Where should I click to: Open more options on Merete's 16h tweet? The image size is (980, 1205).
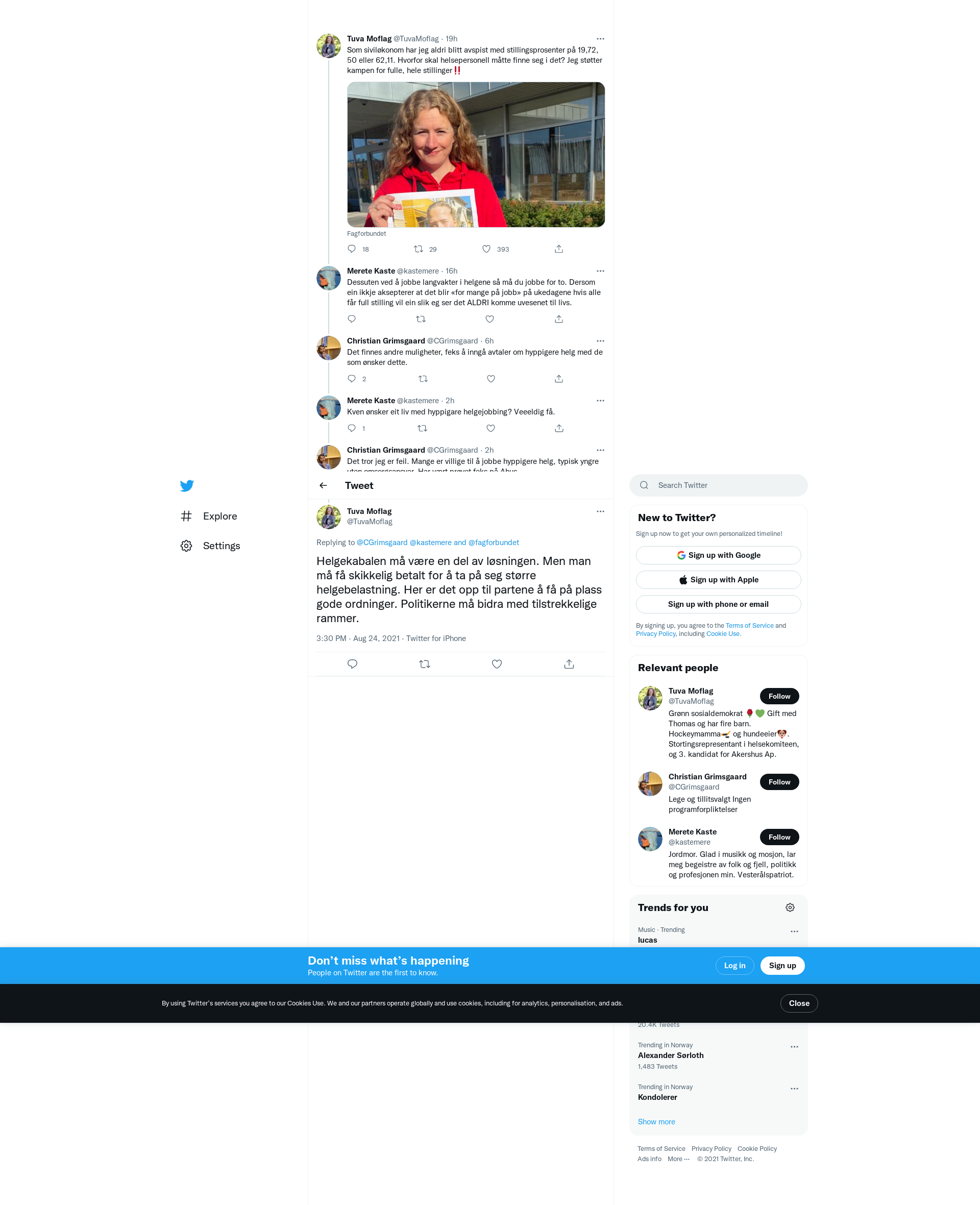(x=600, y=271)
